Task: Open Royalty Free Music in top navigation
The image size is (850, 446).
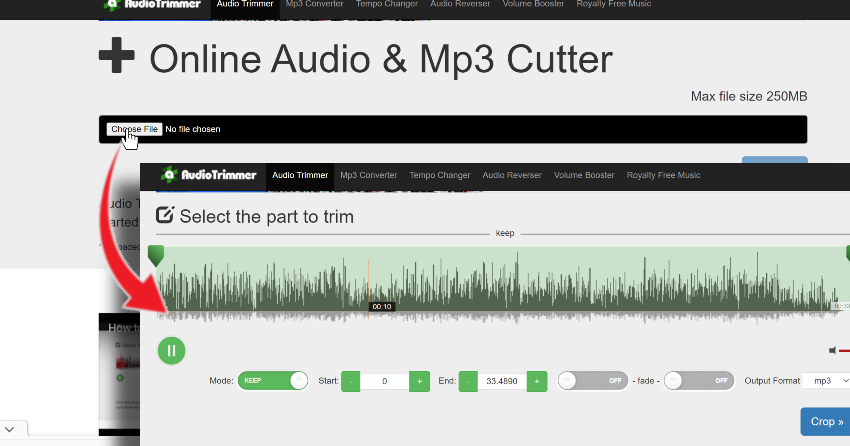Action: coord(614,4)
